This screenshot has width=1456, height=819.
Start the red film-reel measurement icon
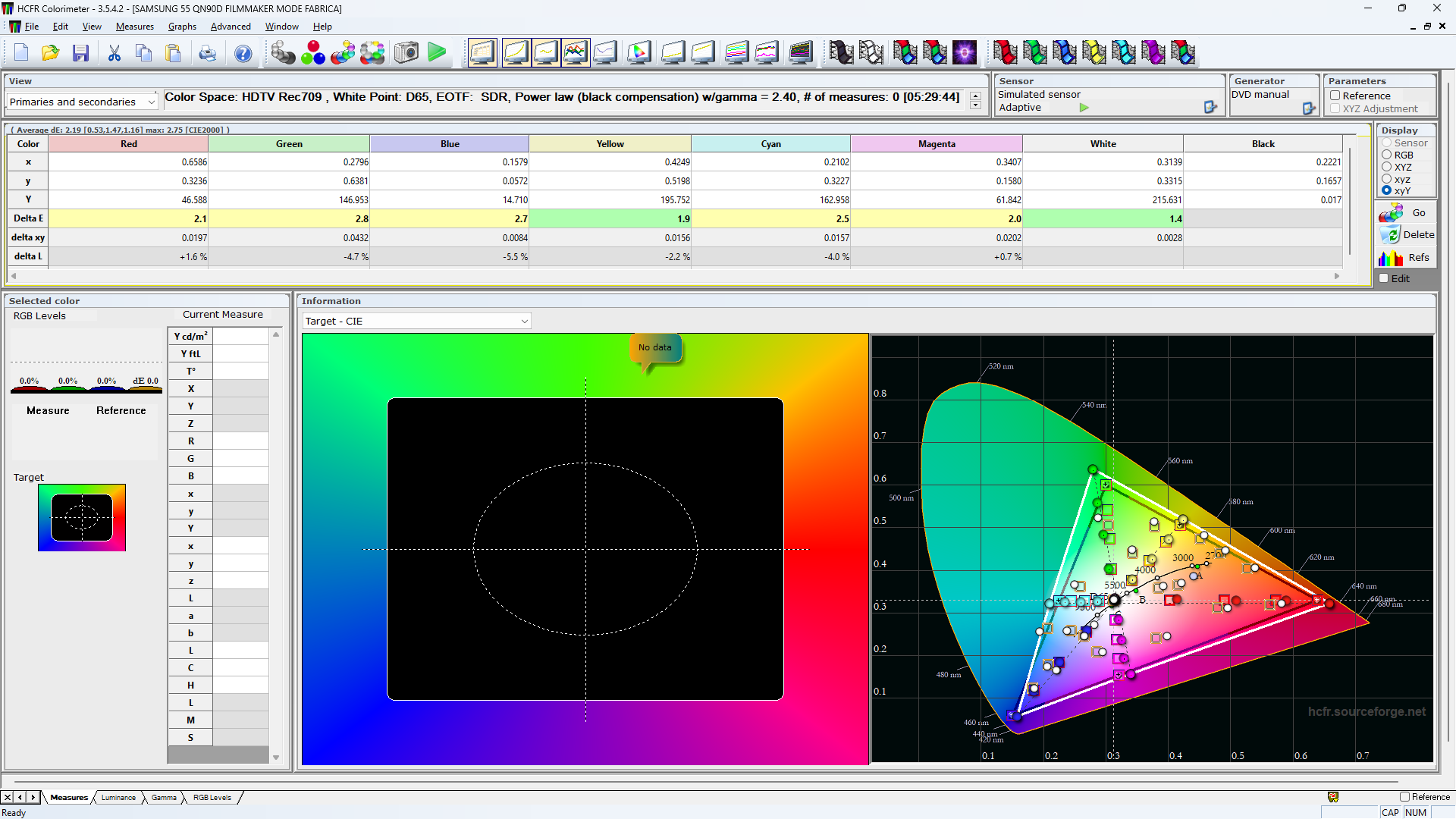tap(1005, 52)
